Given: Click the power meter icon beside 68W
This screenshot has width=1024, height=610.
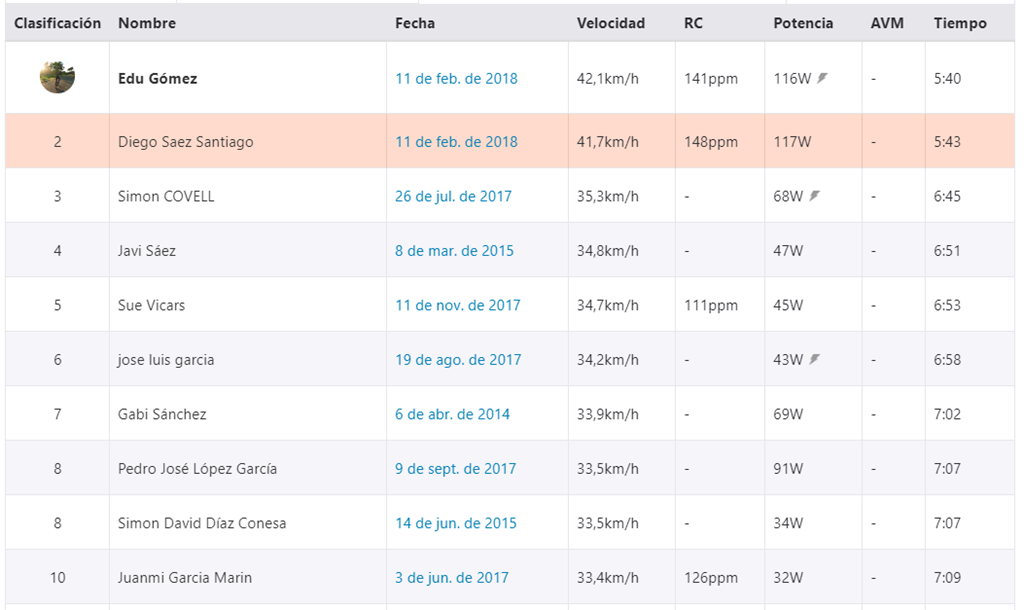Looking at the screenshot, I should (814, 195).
